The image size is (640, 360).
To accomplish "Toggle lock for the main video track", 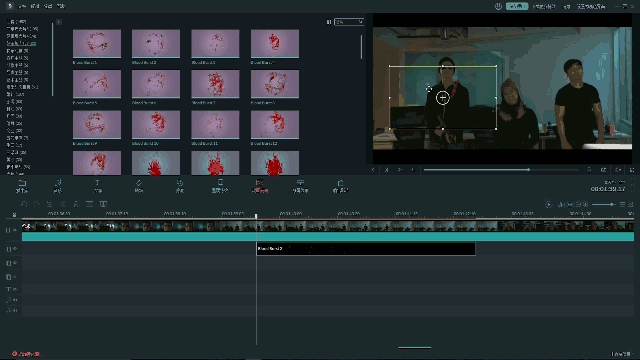I will coord(8,230).
